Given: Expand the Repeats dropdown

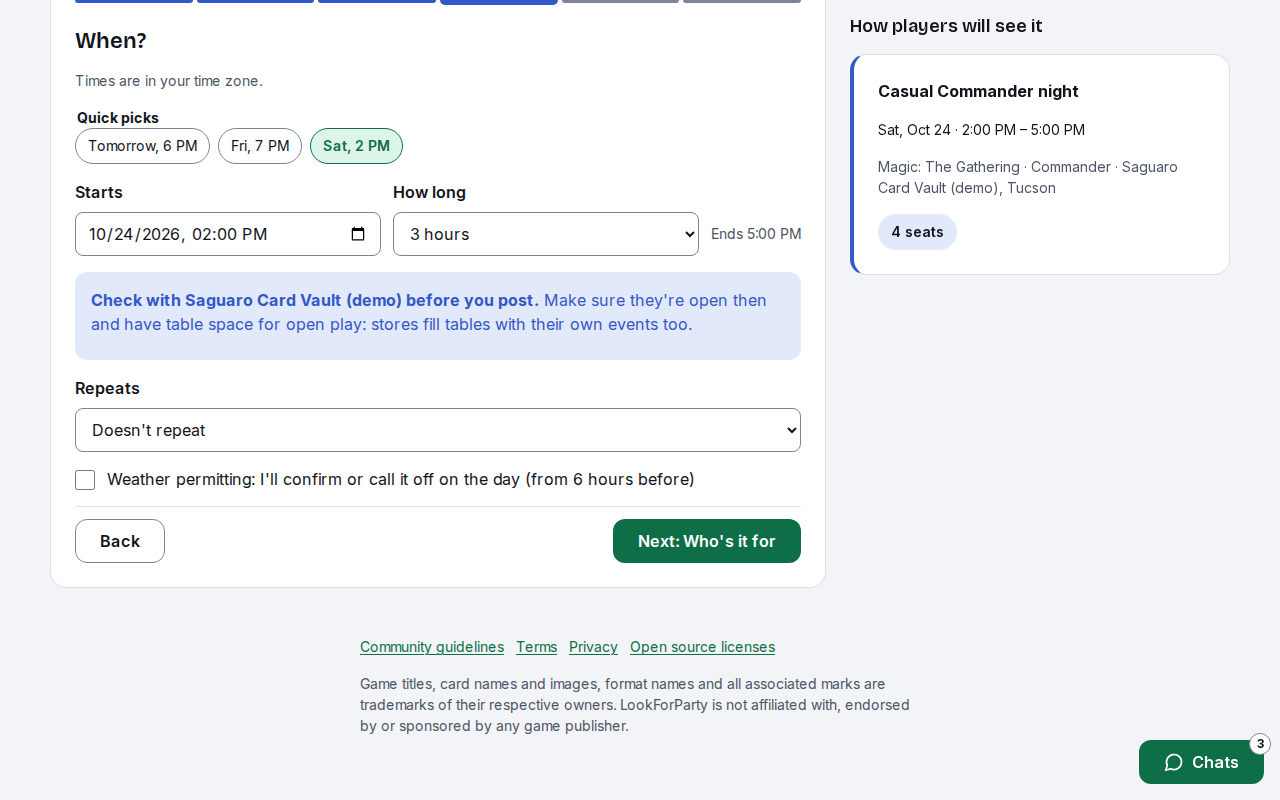Looking at the screenshot, I should click(x=438, y=430).
